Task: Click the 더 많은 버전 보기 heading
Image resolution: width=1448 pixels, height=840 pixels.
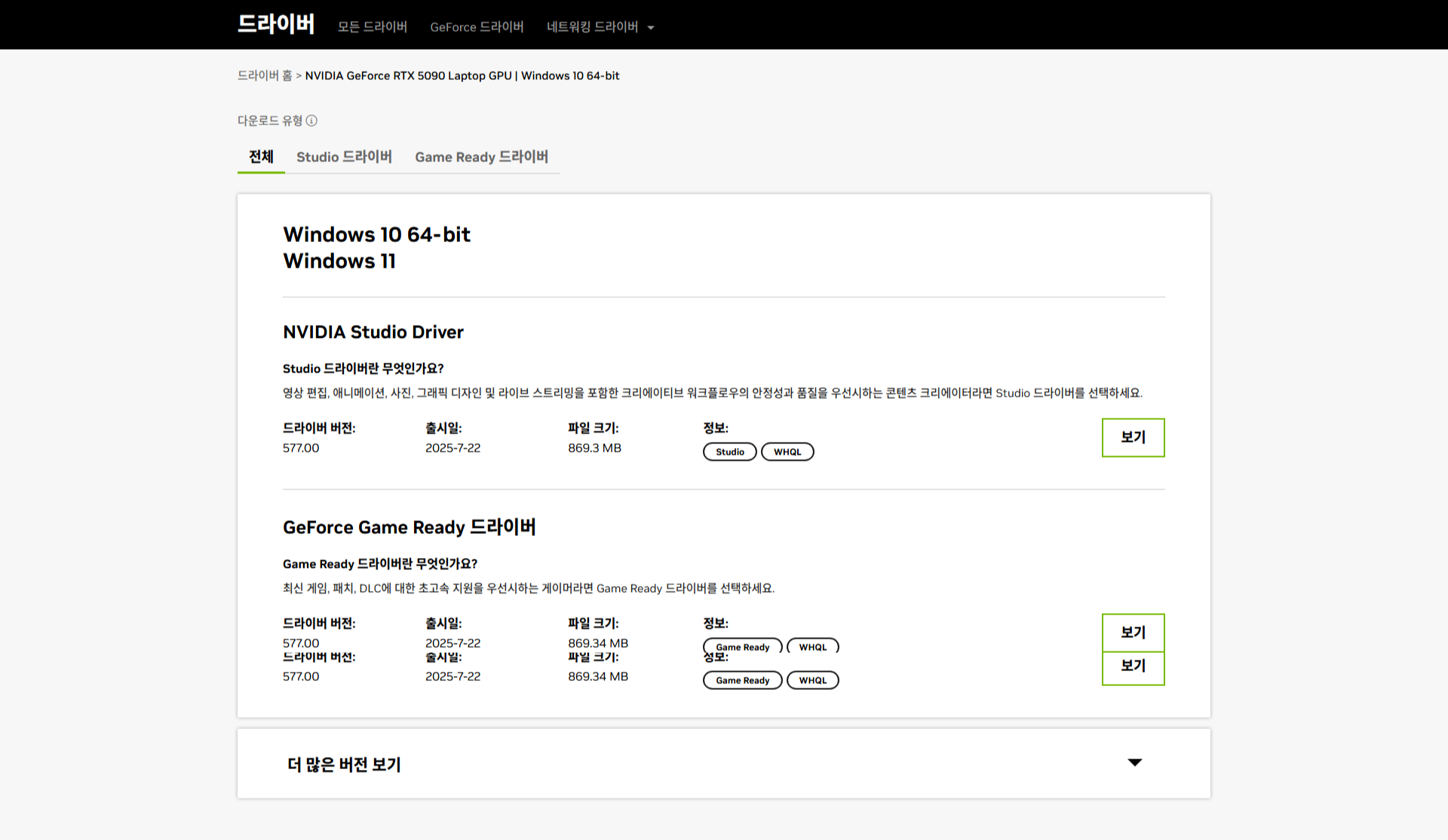Action: point(344,765)
